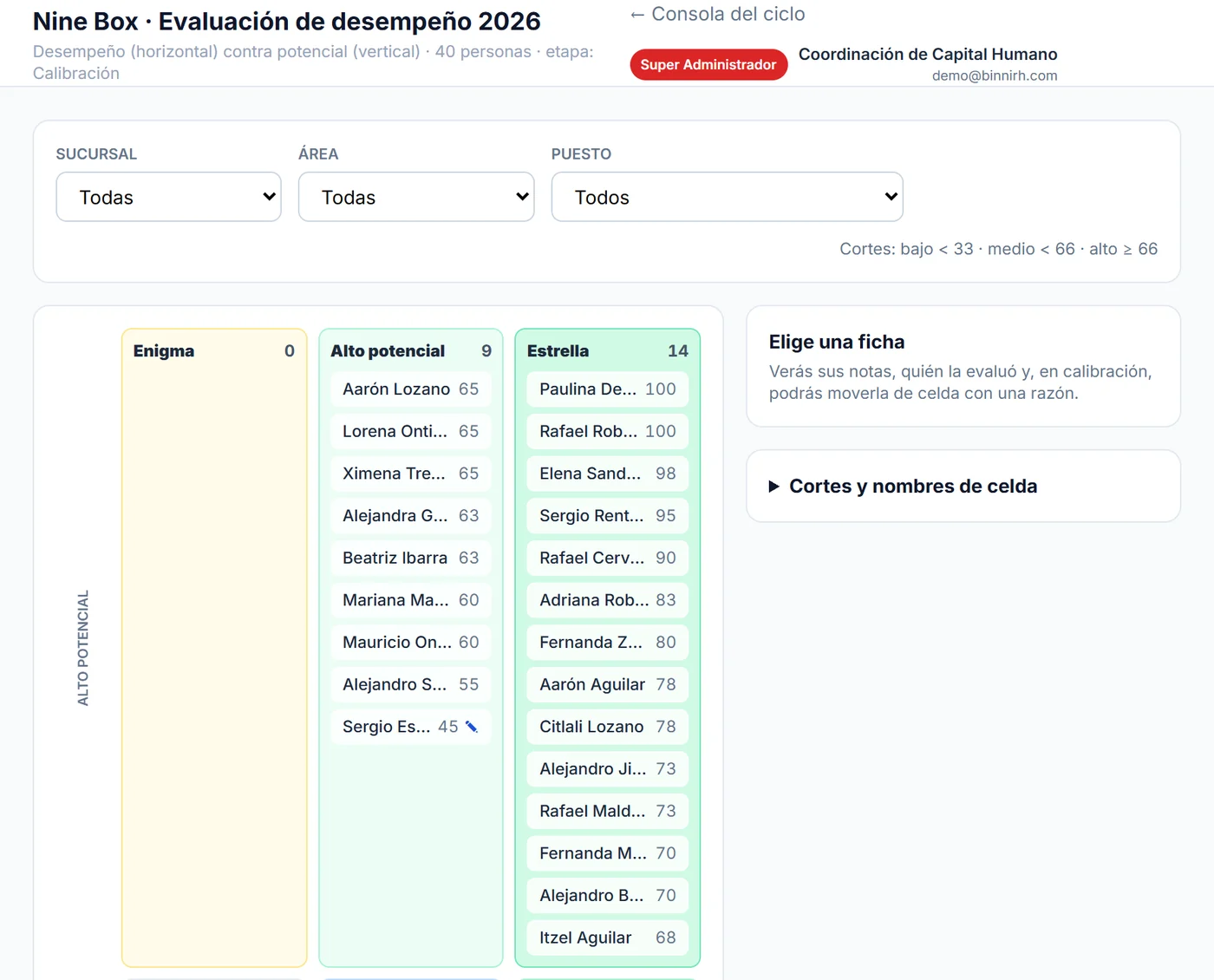Viewport: 1214px width, 980px height.
Task: Open the Sergio Es... card
Action: point(411,727)
